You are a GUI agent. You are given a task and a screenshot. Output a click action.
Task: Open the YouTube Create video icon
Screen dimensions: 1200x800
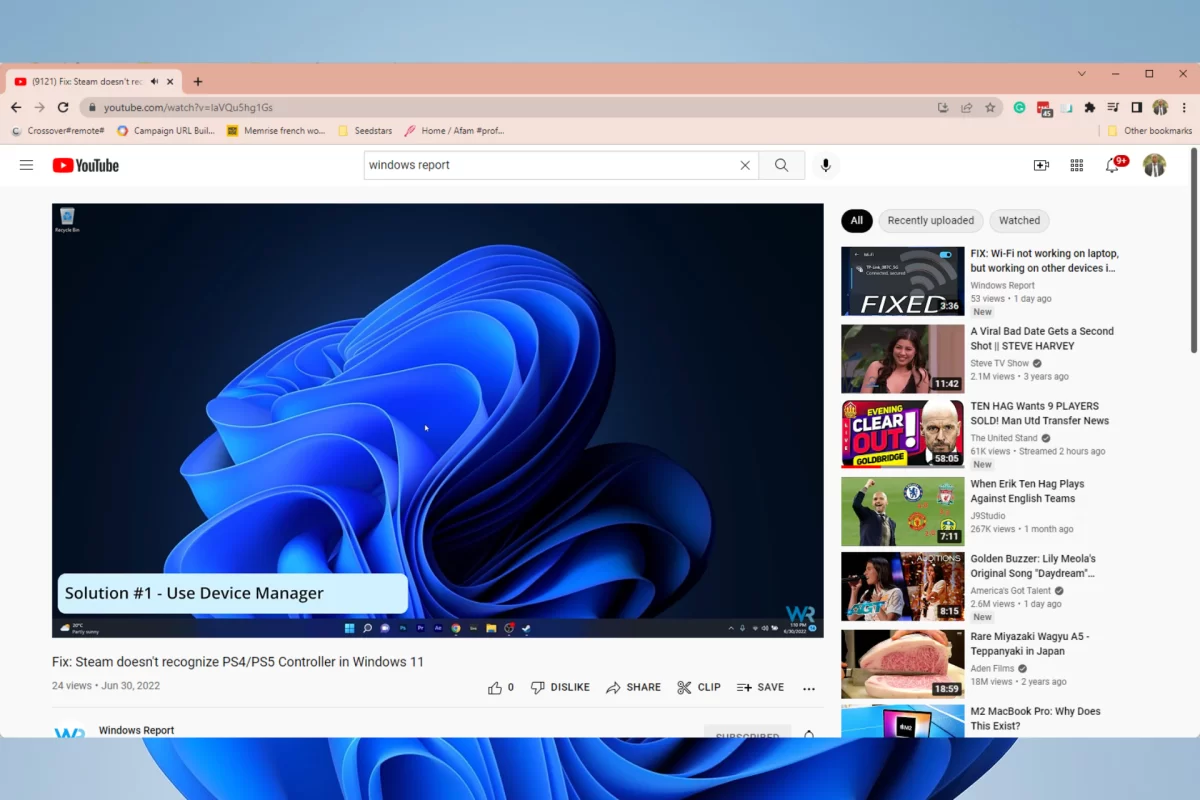click(x=1041, y=165)
